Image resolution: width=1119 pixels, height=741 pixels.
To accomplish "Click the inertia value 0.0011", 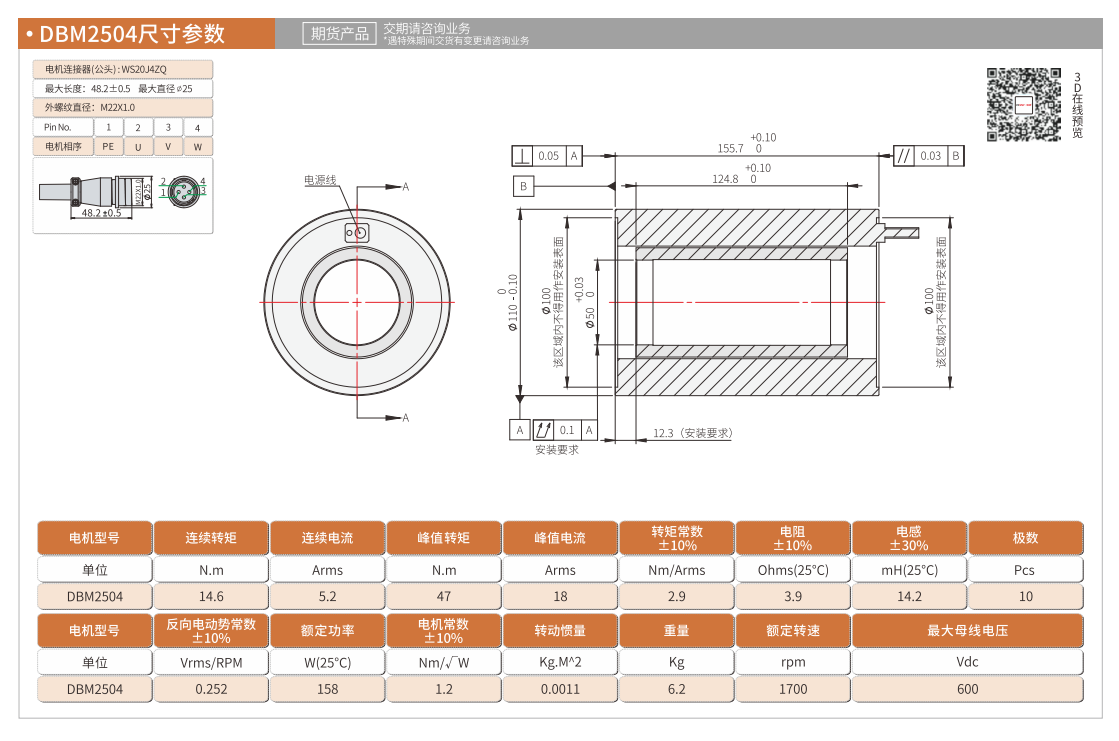I will click(x=560, y=690).
